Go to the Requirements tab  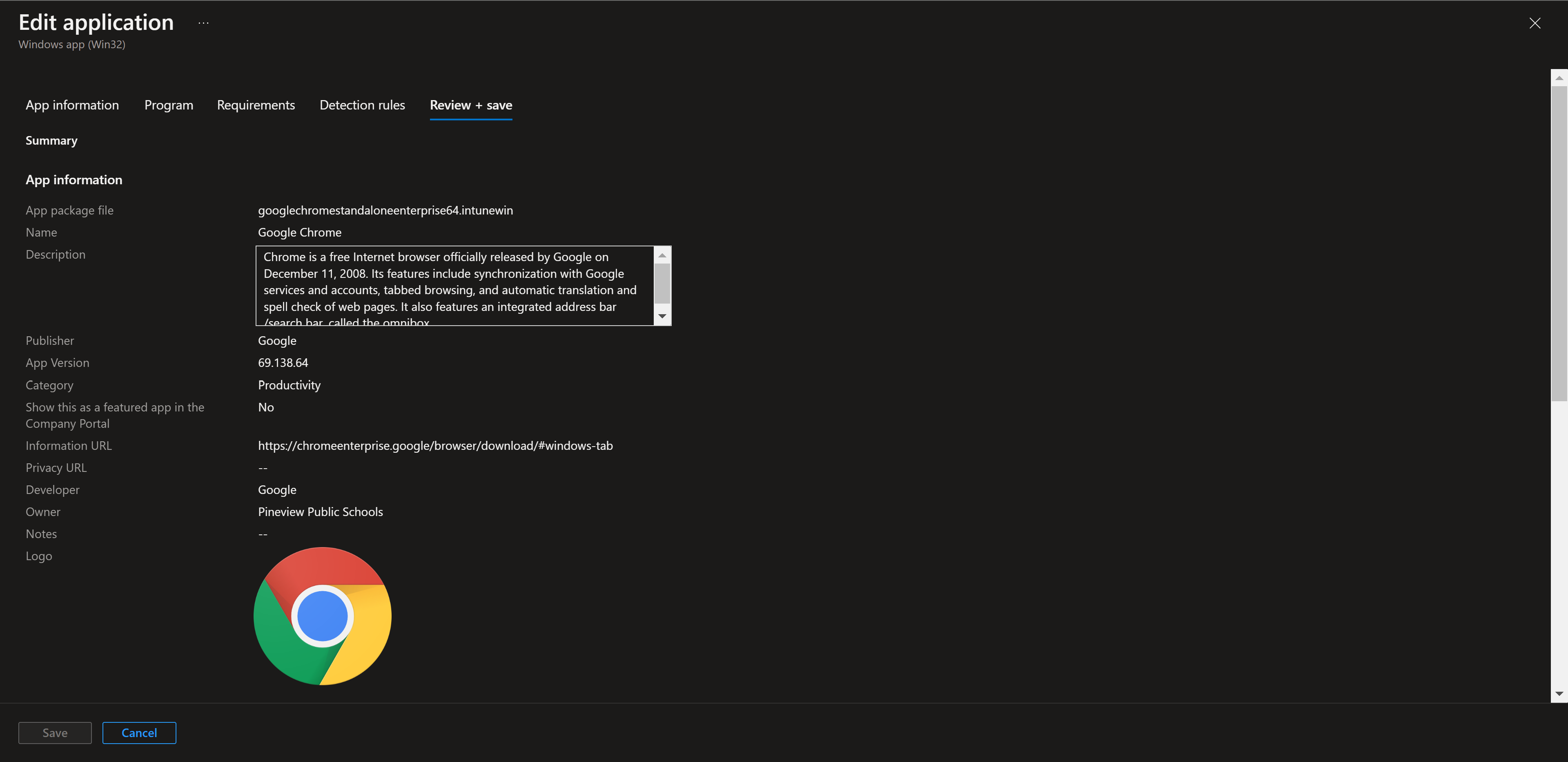256,105
